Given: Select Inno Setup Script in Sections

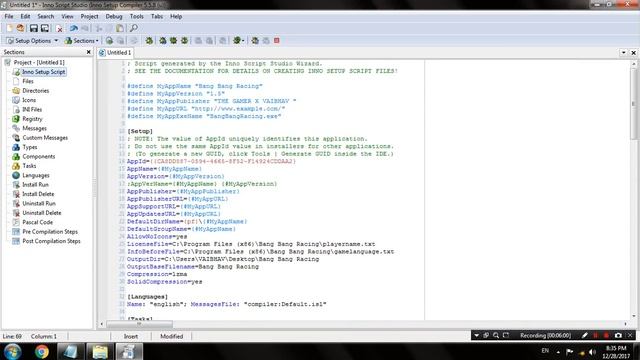Looking at the screenshot, I should click(43, 72).
